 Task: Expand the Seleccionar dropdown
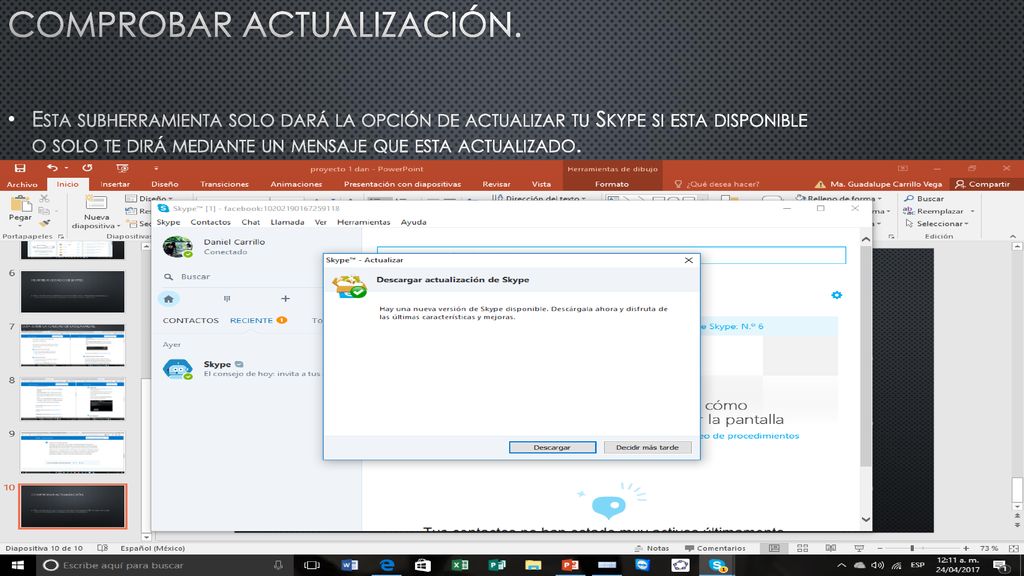click(967, 223)
